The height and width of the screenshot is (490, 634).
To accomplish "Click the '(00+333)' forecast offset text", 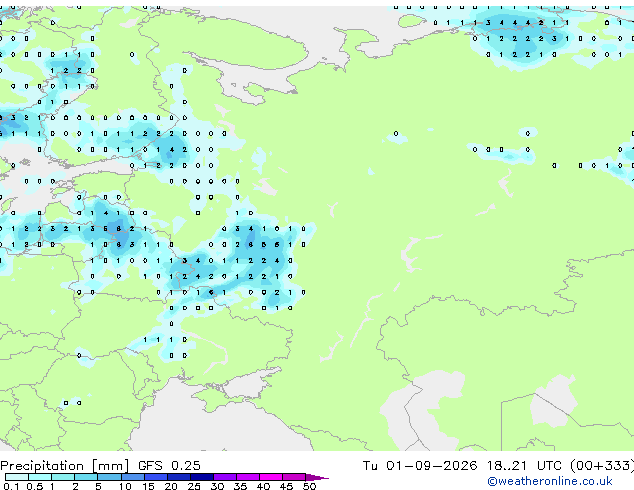I will click(602, 466).
